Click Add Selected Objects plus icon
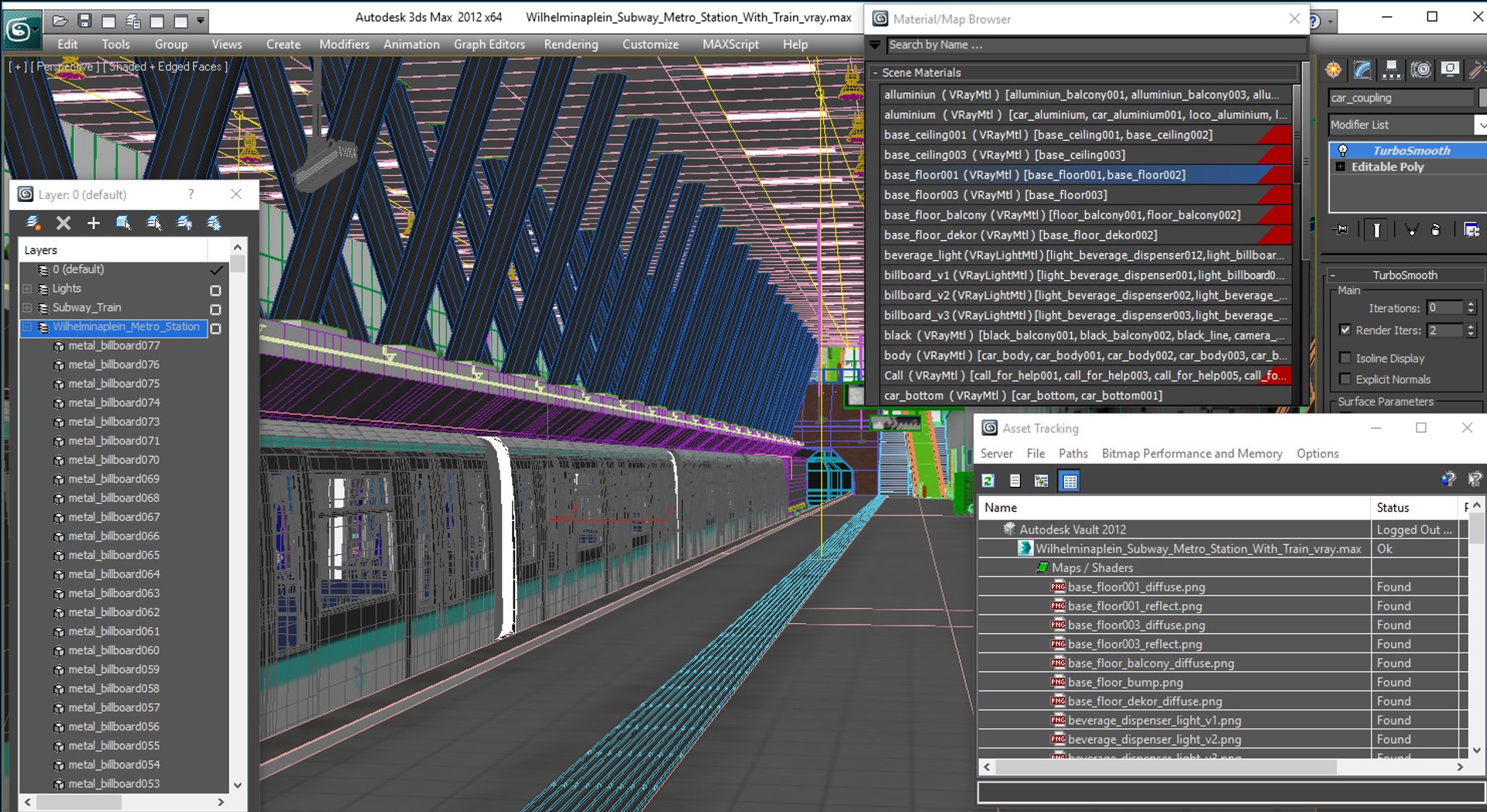This screenshot has height=812, width=1487. 94,223
